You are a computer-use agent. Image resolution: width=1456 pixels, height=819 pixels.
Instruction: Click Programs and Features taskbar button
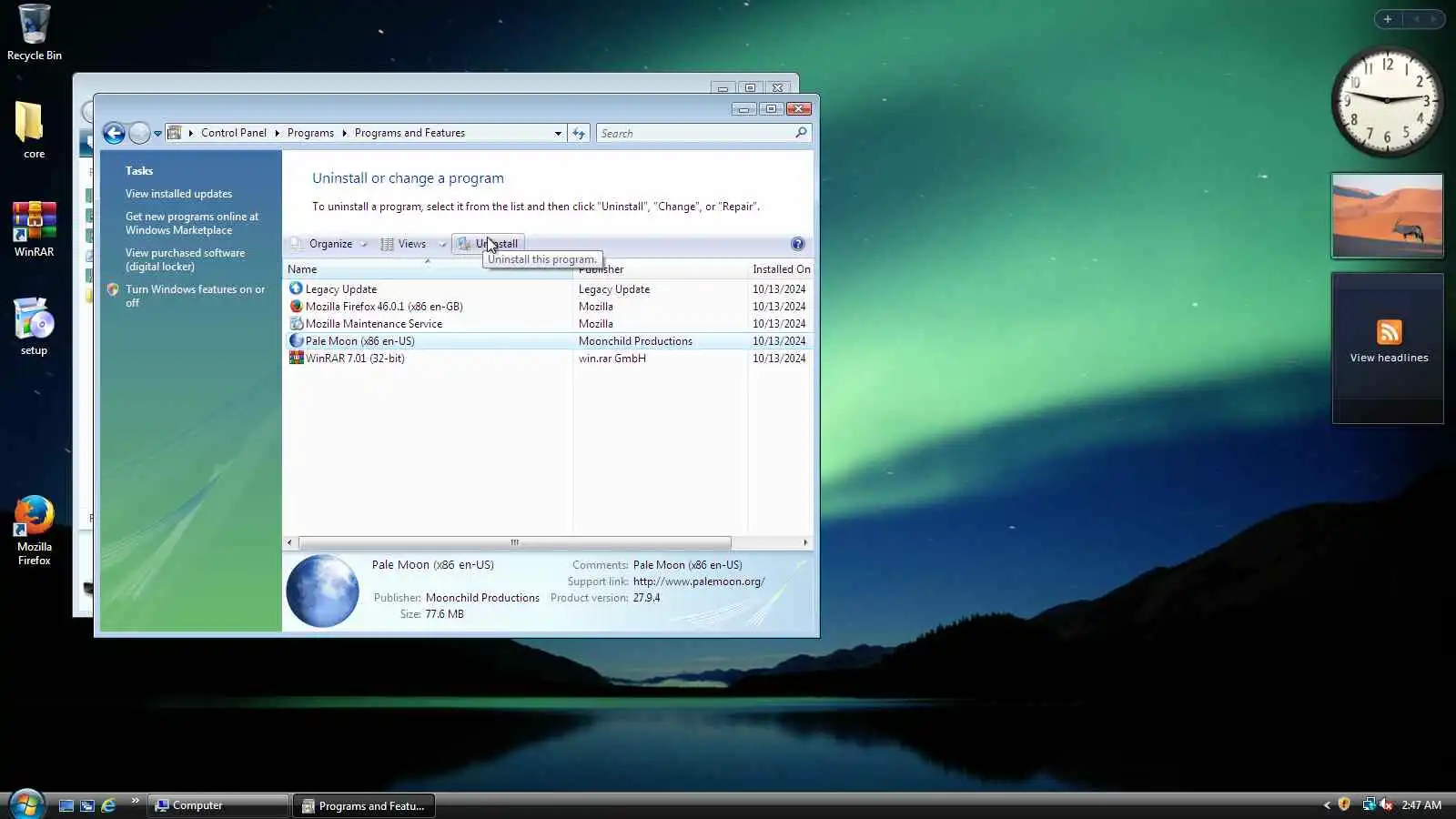364,805
